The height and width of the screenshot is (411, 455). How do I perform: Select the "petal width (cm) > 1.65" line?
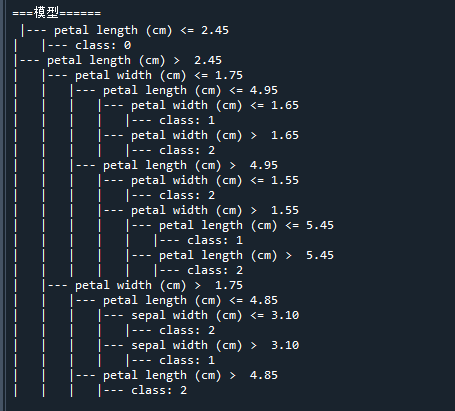click(215, 135)
